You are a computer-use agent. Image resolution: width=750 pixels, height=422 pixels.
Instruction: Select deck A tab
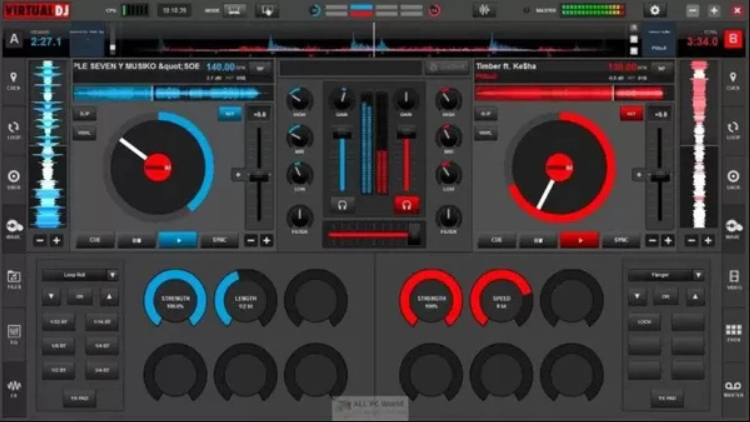point(14,41)
